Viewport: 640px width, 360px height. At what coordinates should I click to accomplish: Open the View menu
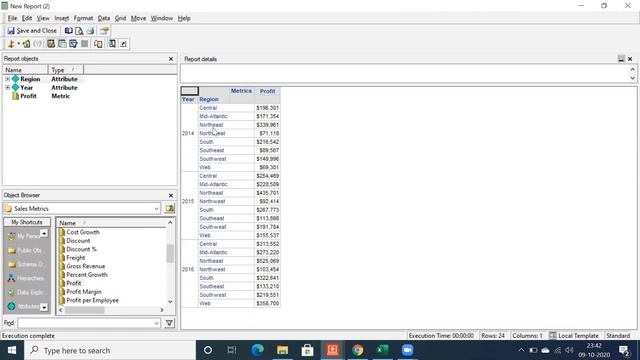coord(43,18)
